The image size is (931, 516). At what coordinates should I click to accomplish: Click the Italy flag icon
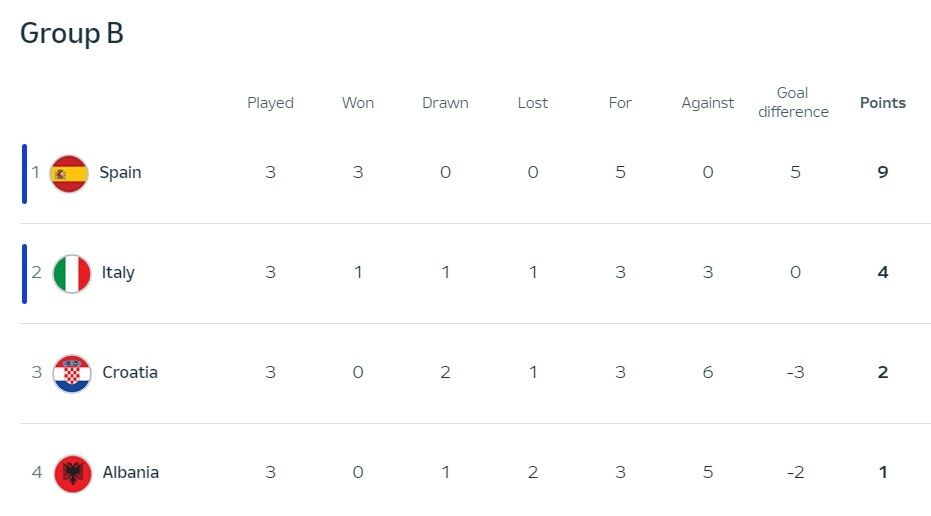point(71,273)
